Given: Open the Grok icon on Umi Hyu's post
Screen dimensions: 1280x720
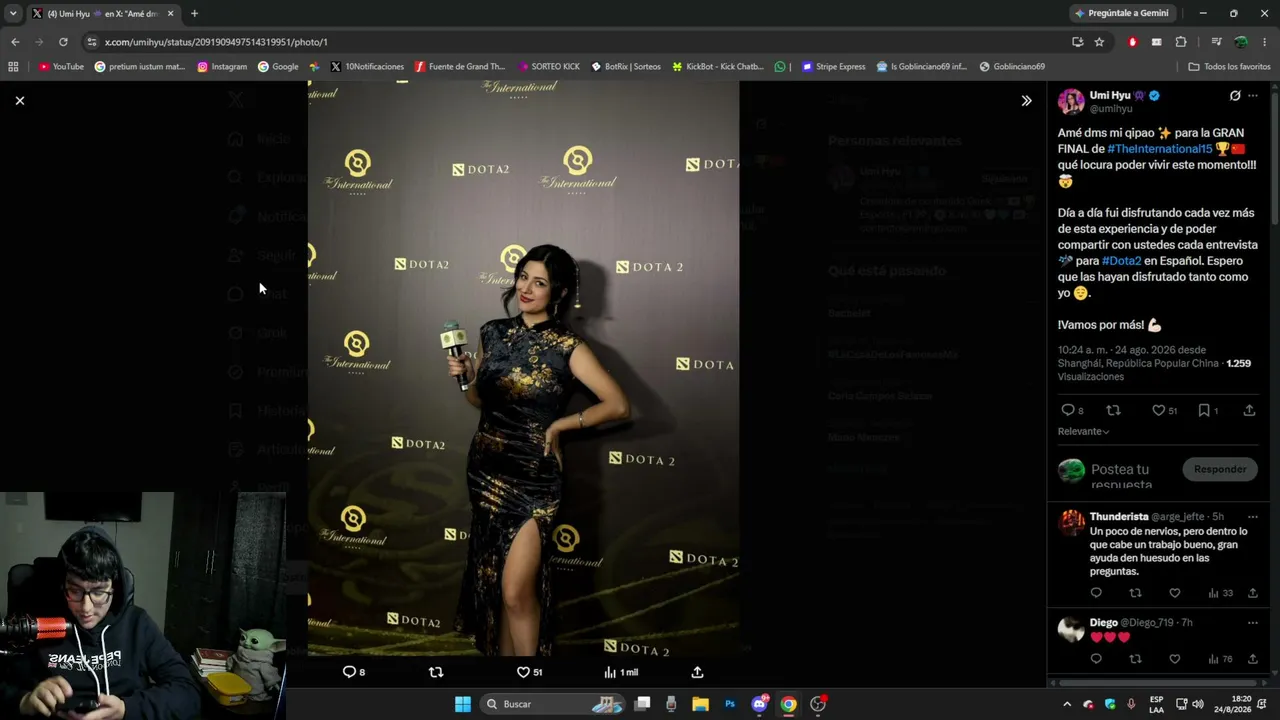Looking at the screenshot, I should coord(1235,96).
